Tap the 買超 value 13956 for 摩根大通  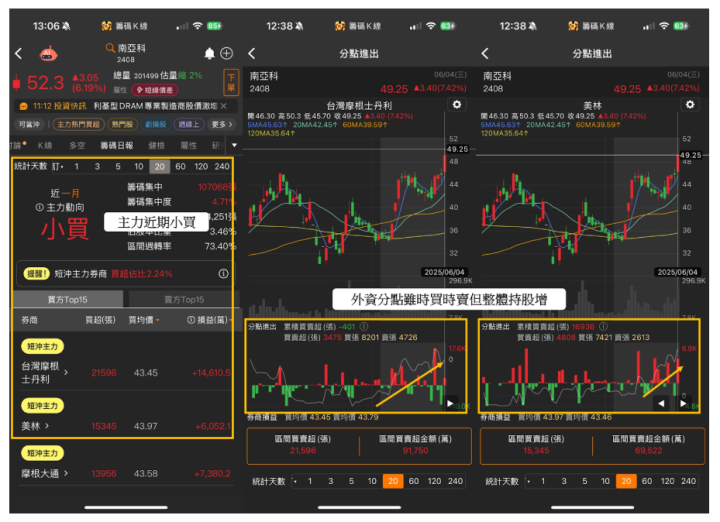[104, 473]
